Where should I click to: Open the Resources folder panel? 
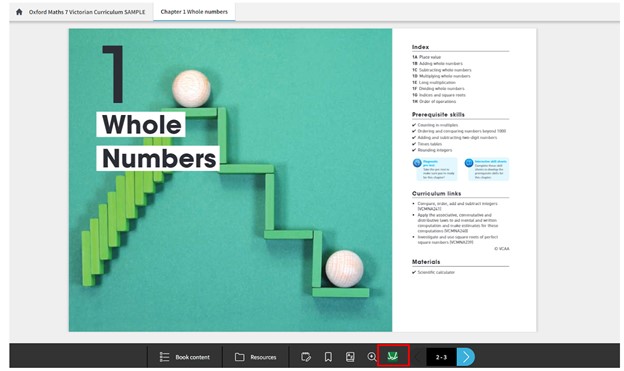tap(255, 357)
